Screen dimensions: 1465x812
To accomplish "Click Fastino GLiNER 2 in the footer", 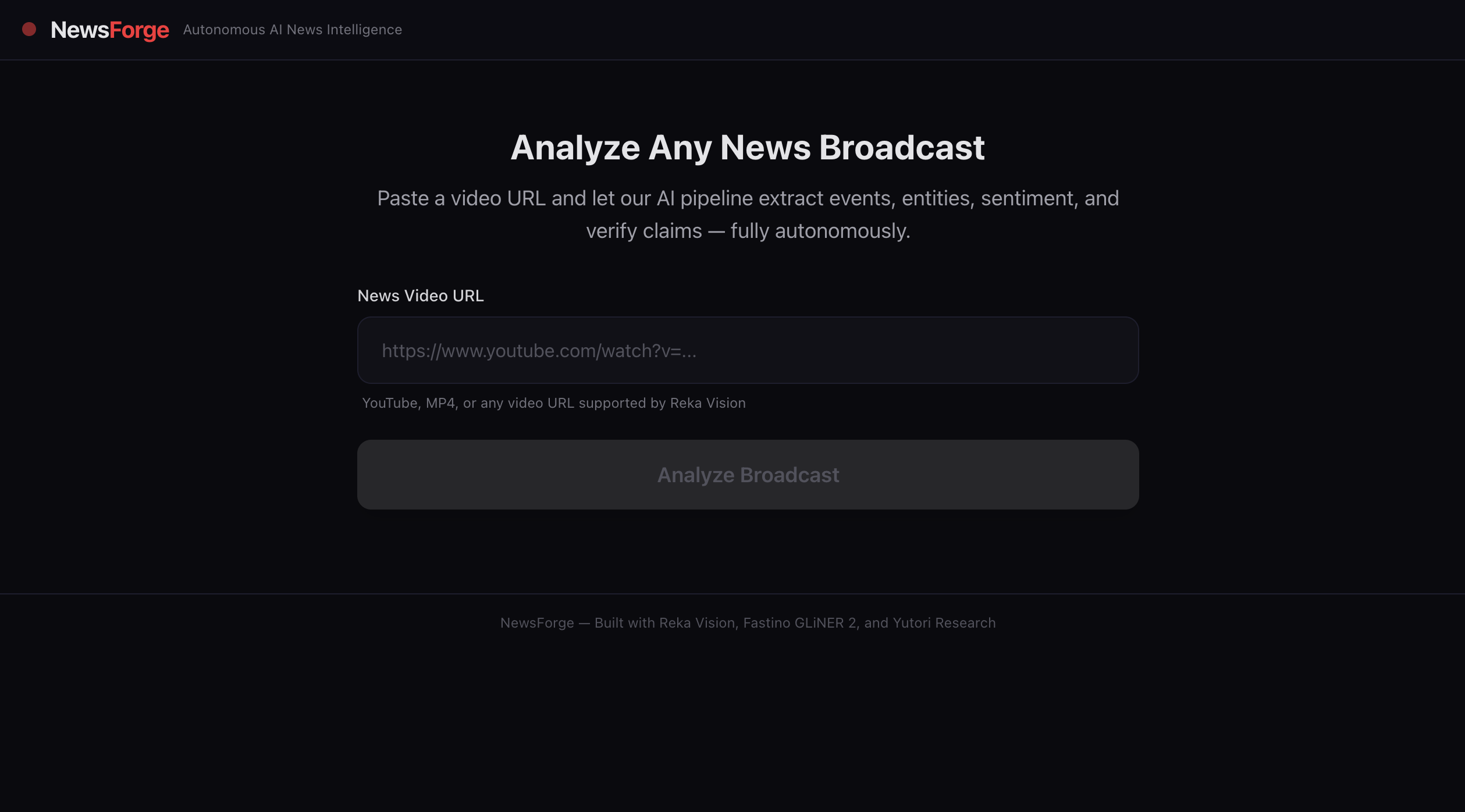I will (x=799, y=623).
